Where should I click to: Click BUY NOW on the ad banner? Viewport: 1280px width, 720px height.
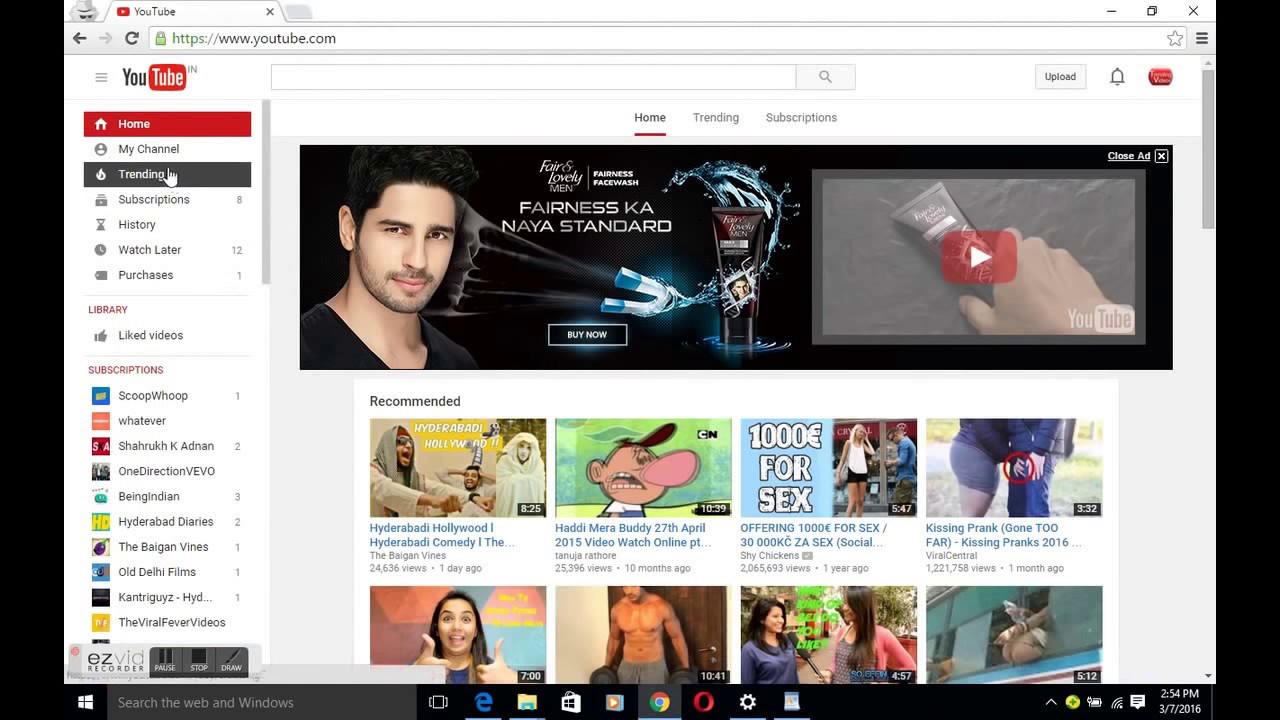pos(587,335)
